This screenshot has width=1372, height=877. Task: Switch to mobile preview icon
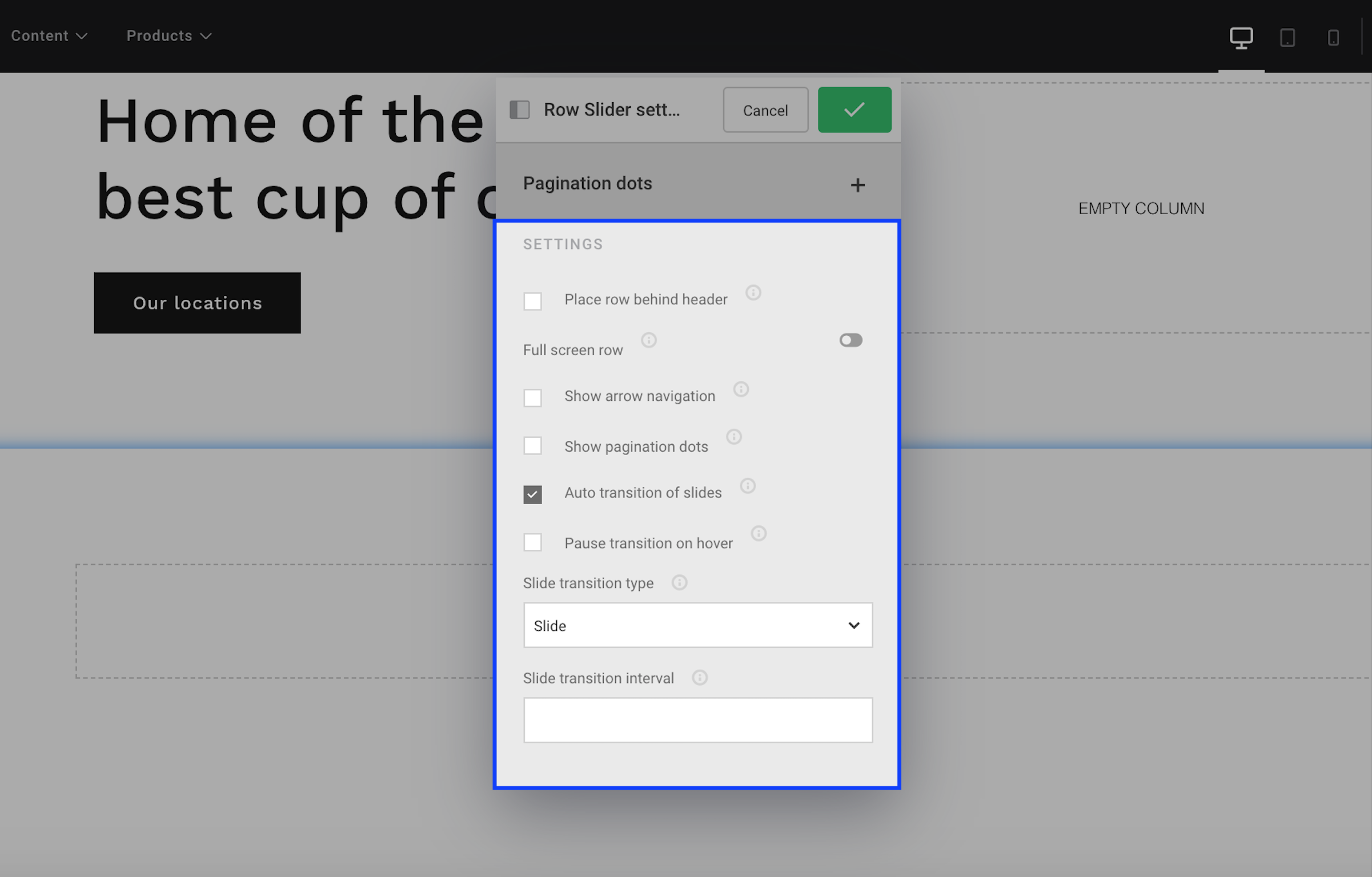tap(1333, 38)
